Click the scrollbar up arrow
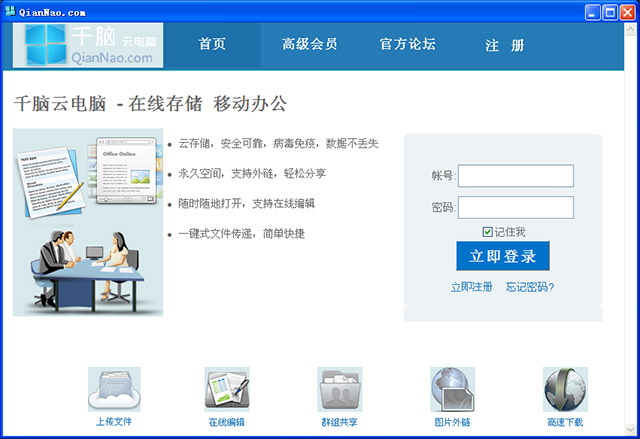 click(630, 29)
